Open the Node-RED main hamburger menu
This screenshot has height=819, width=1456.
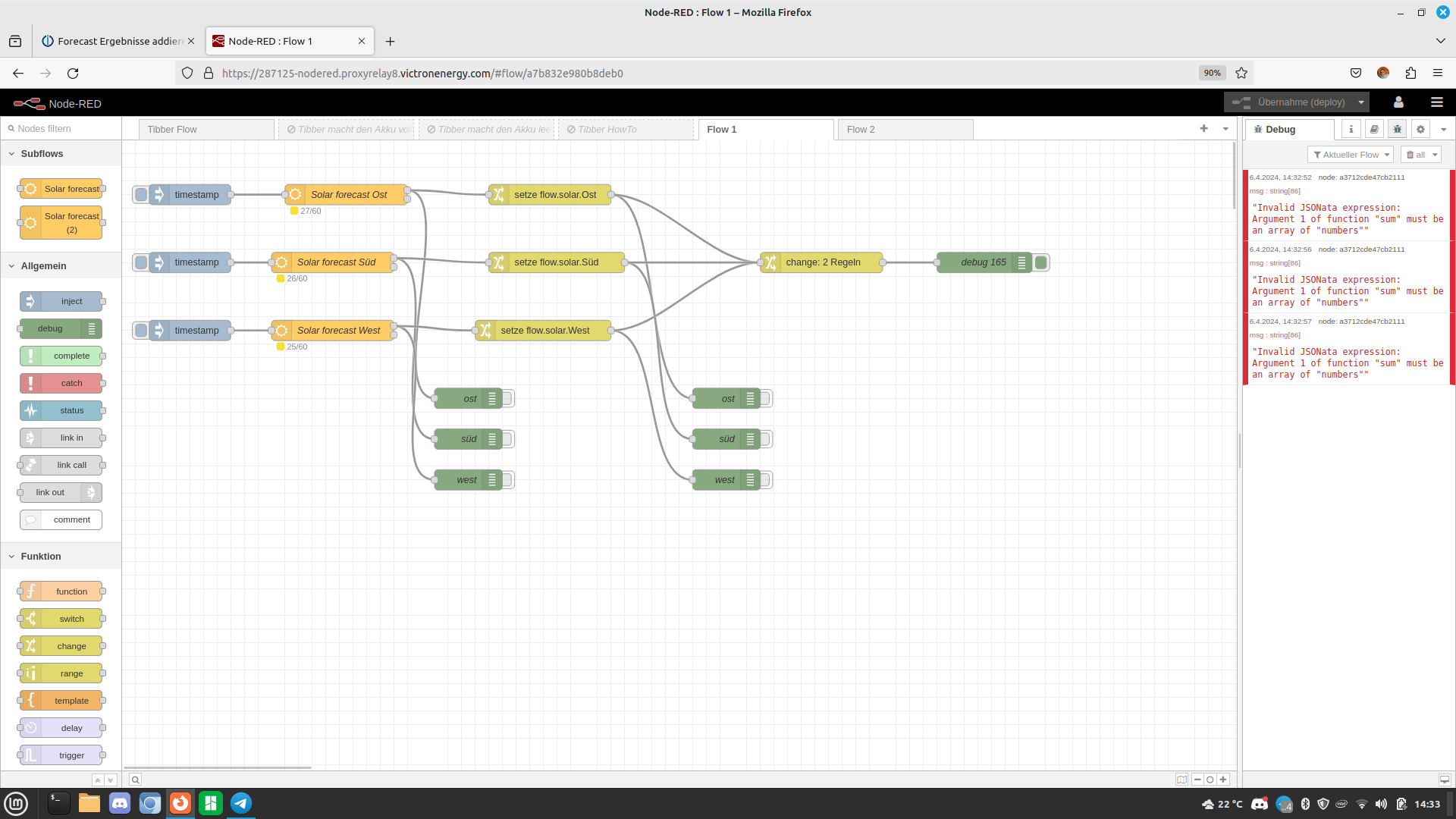[x=1436, y=102]
